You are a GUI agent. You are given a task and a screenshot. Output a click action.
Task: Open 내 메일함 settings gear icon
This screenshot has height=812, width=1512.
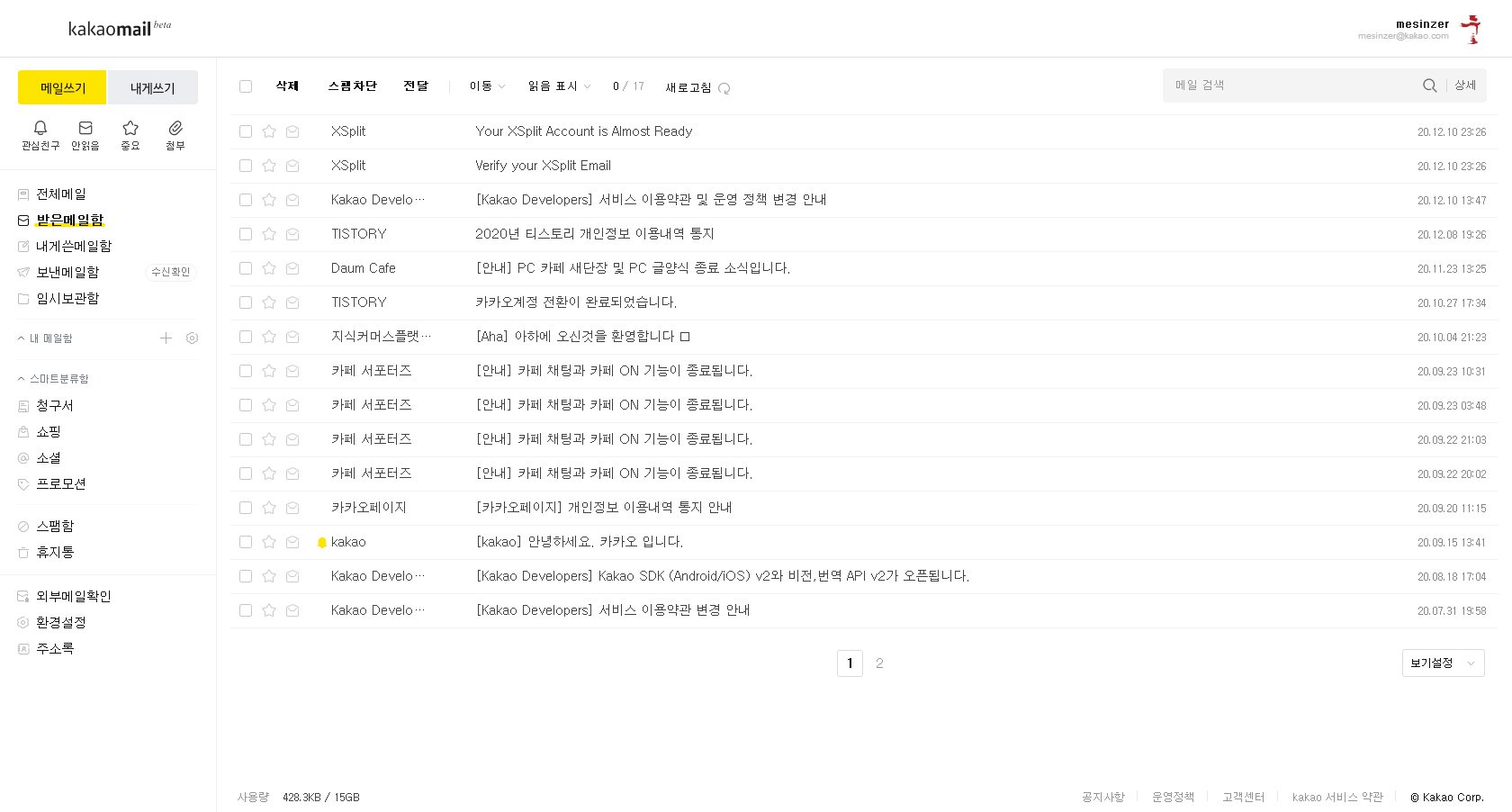(192, 338)
